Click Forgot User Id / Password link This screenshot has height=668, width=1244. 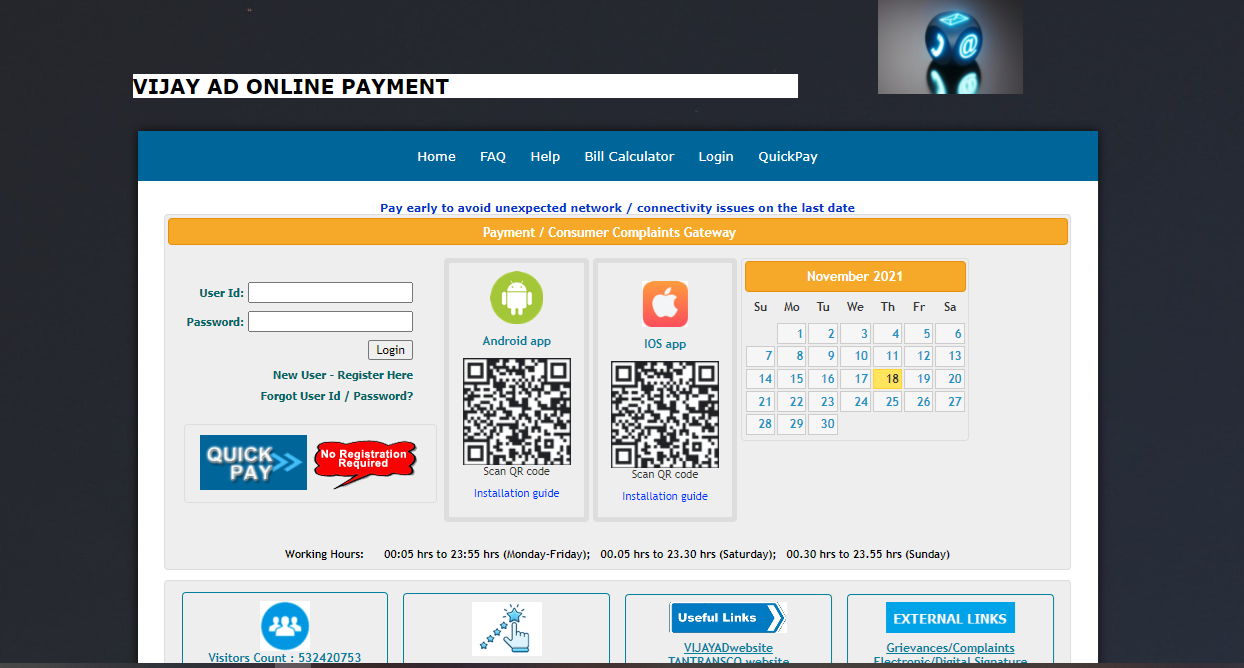[x=337, y=396]
